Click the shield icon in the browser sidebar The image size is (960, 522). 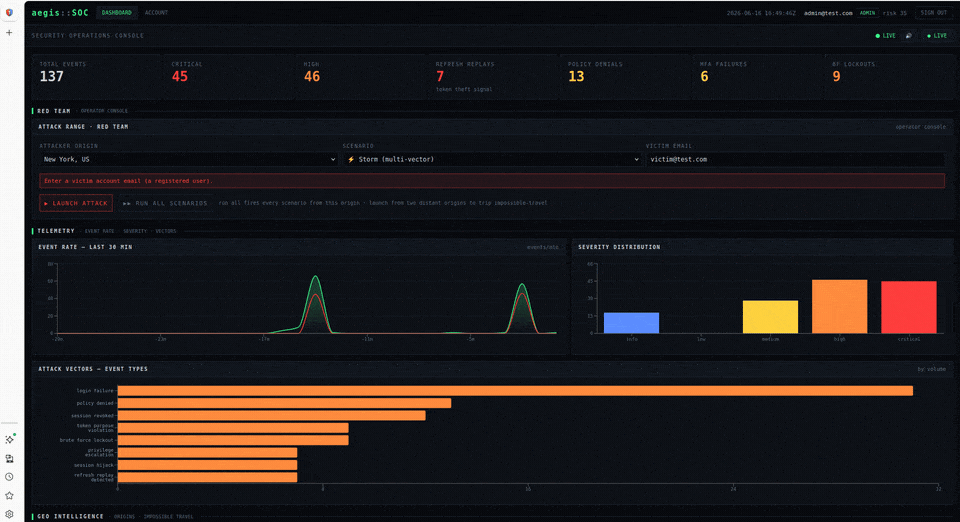point(9,12)
